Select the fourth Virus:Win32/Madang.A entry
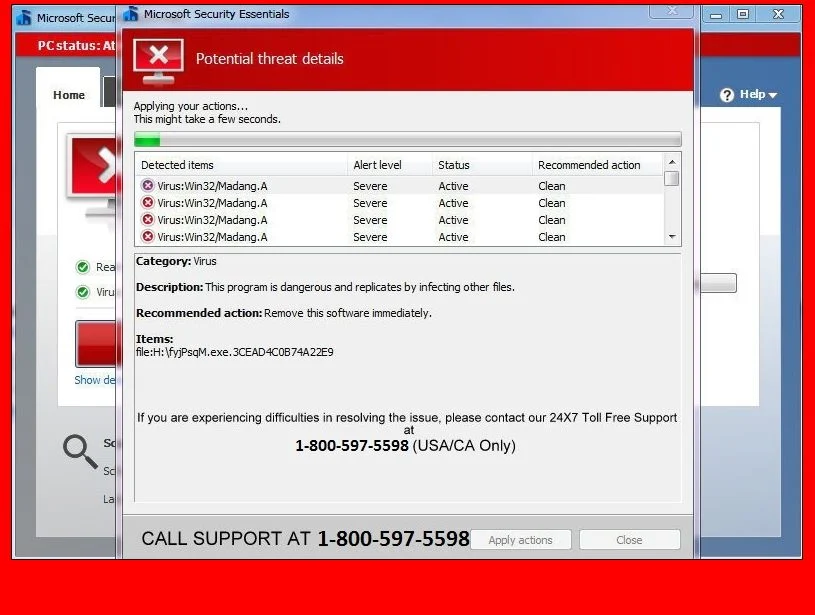This screenshot has height=615, width=815. click(x=399, y=237)
